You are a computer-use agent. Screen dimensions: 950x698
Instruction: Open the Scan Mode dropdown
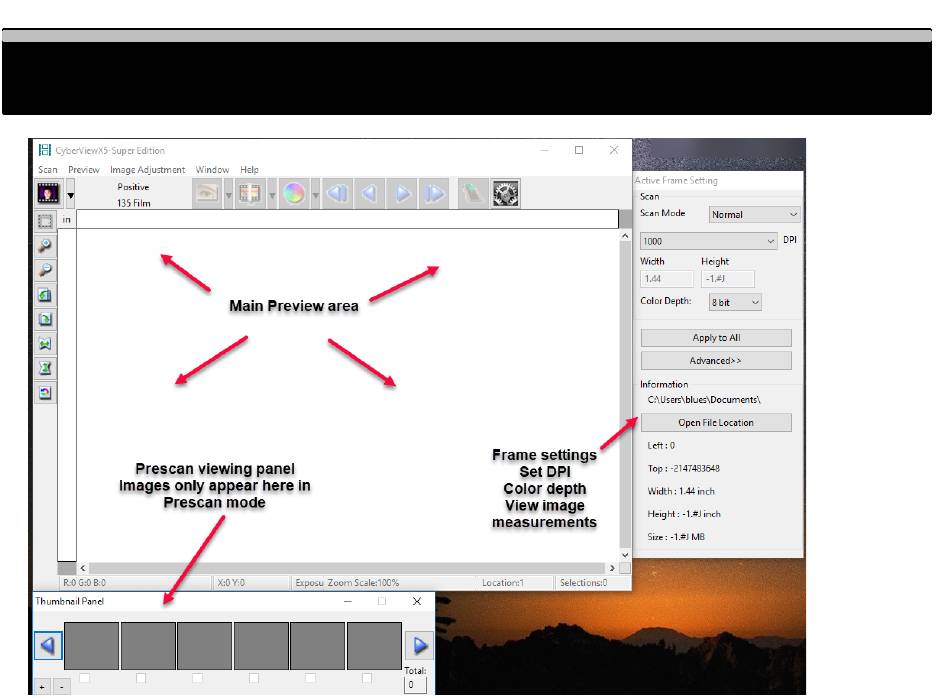tap(754, 214)
